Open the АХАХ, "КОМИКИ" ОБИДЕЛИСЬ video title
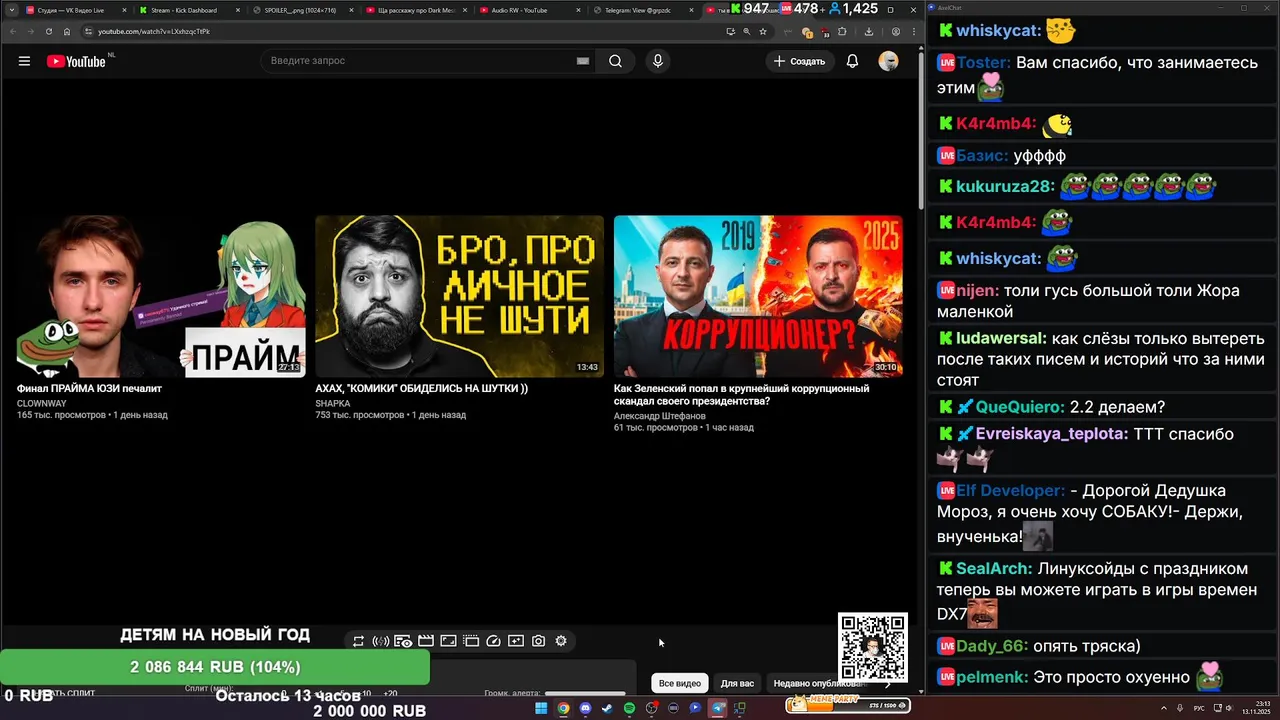This screenshot has width=1280, height=720. [421, 388]
